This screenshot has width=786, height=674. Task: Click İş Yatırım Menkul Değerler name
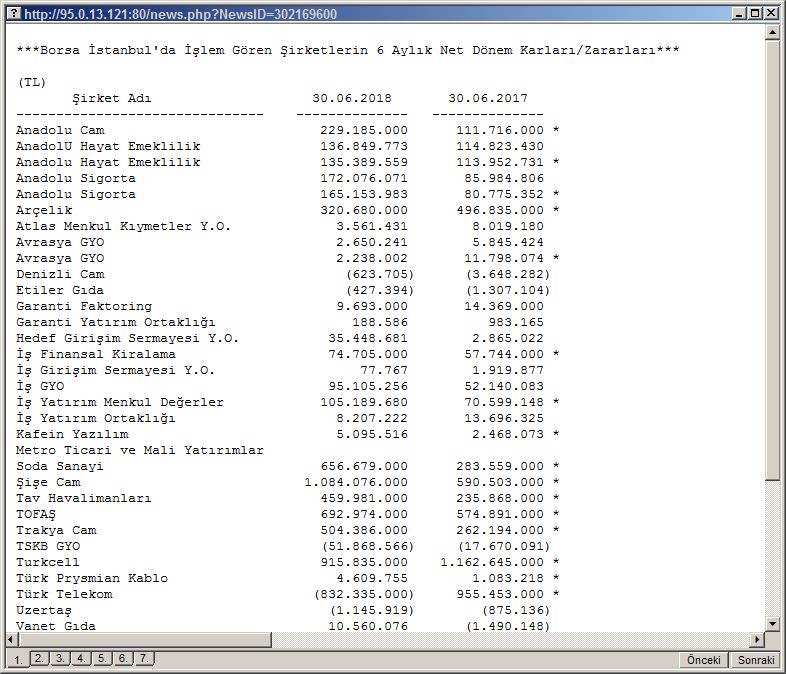click(x=120, y=402)
